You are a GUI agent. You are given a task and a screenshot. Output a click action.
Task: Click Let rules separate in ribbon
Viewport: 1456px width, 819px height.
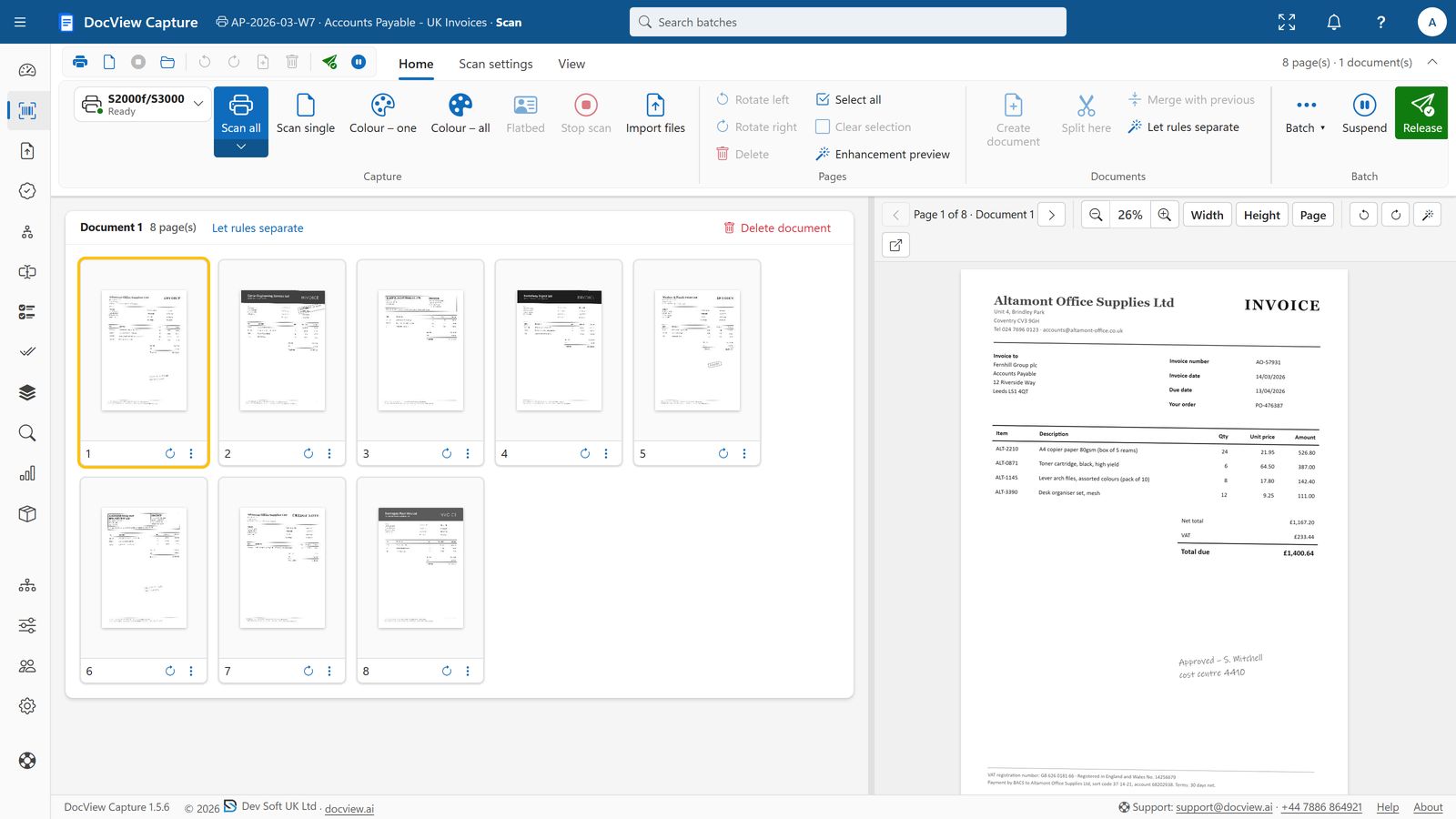pyautogui.click(x=1183, y=126)
